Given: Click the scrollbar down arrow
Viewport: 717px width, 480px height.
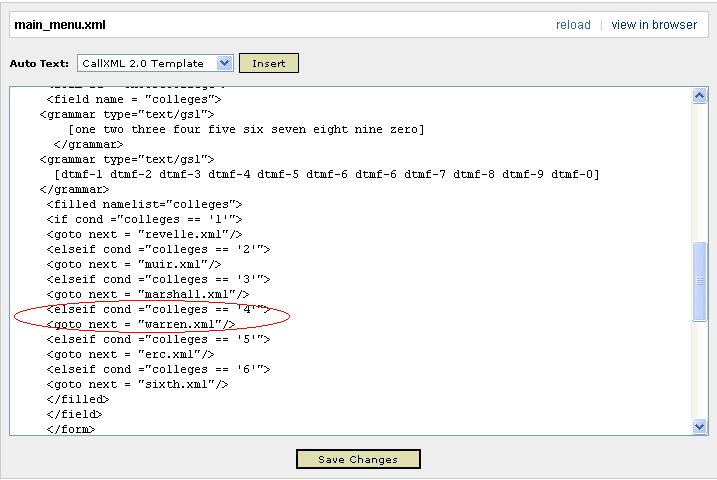Looking at the screenshot, I should coord(699,427).
